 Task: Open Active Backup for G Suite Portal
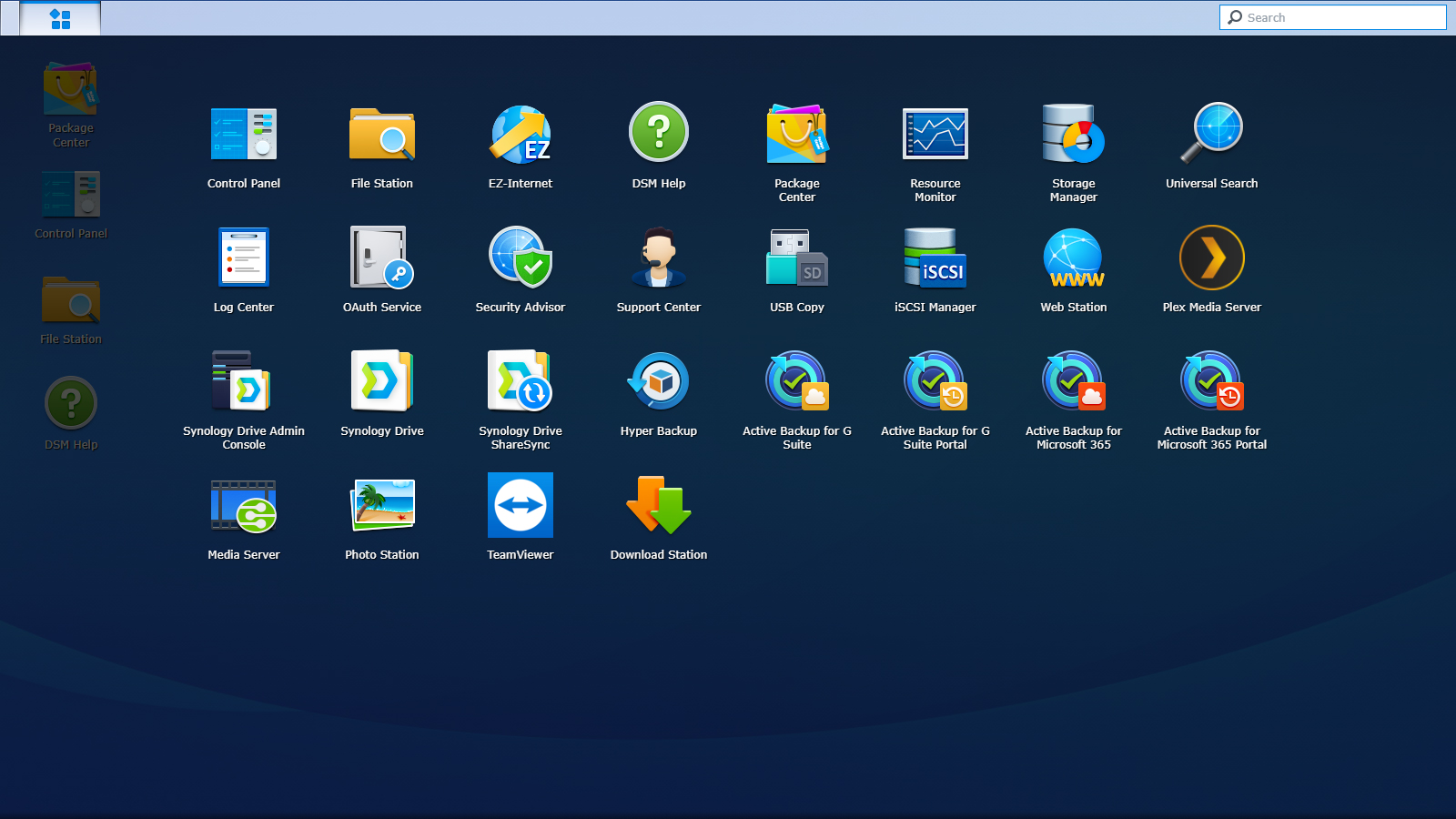click(935, 400)
